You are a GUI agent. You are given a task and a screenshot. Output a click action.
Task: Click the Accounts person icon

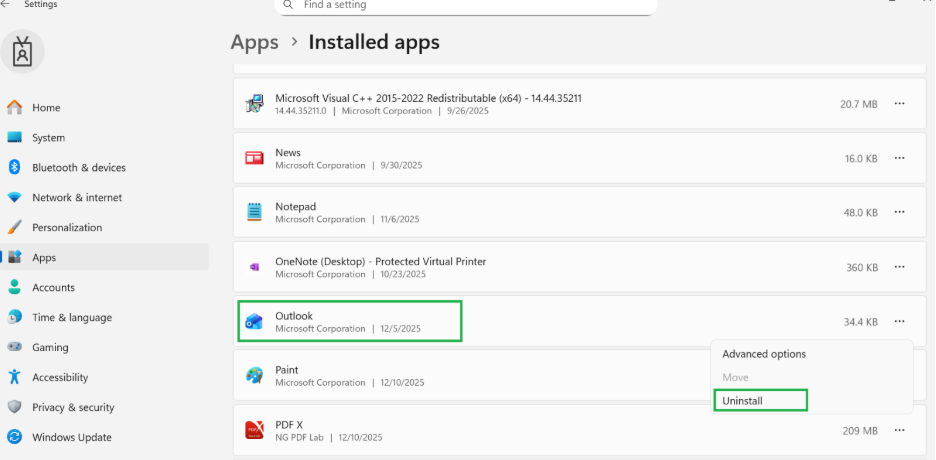[x=15, y=287]
